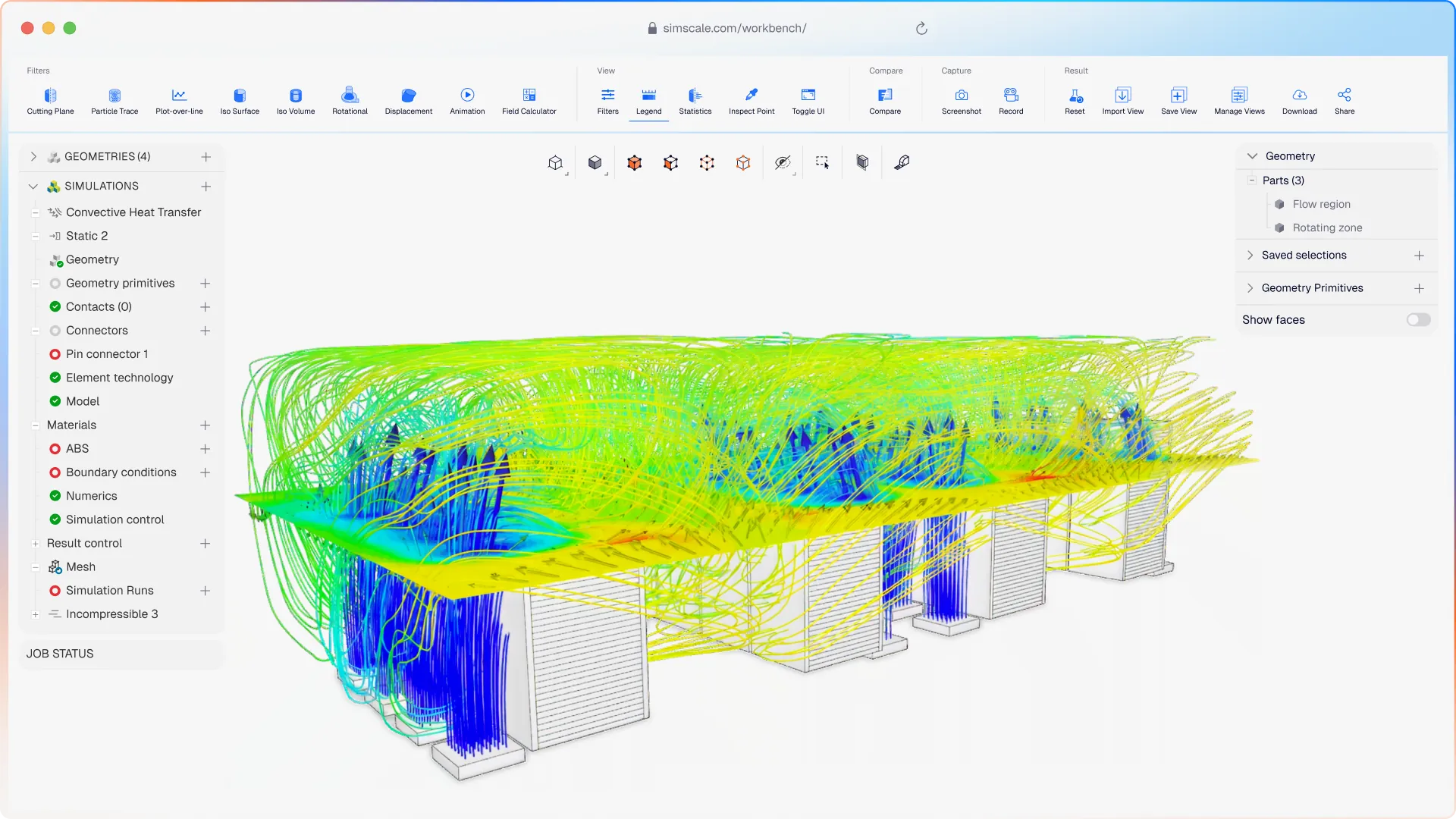
Task: Open the Displacement filter
Action: click(409, 101)
